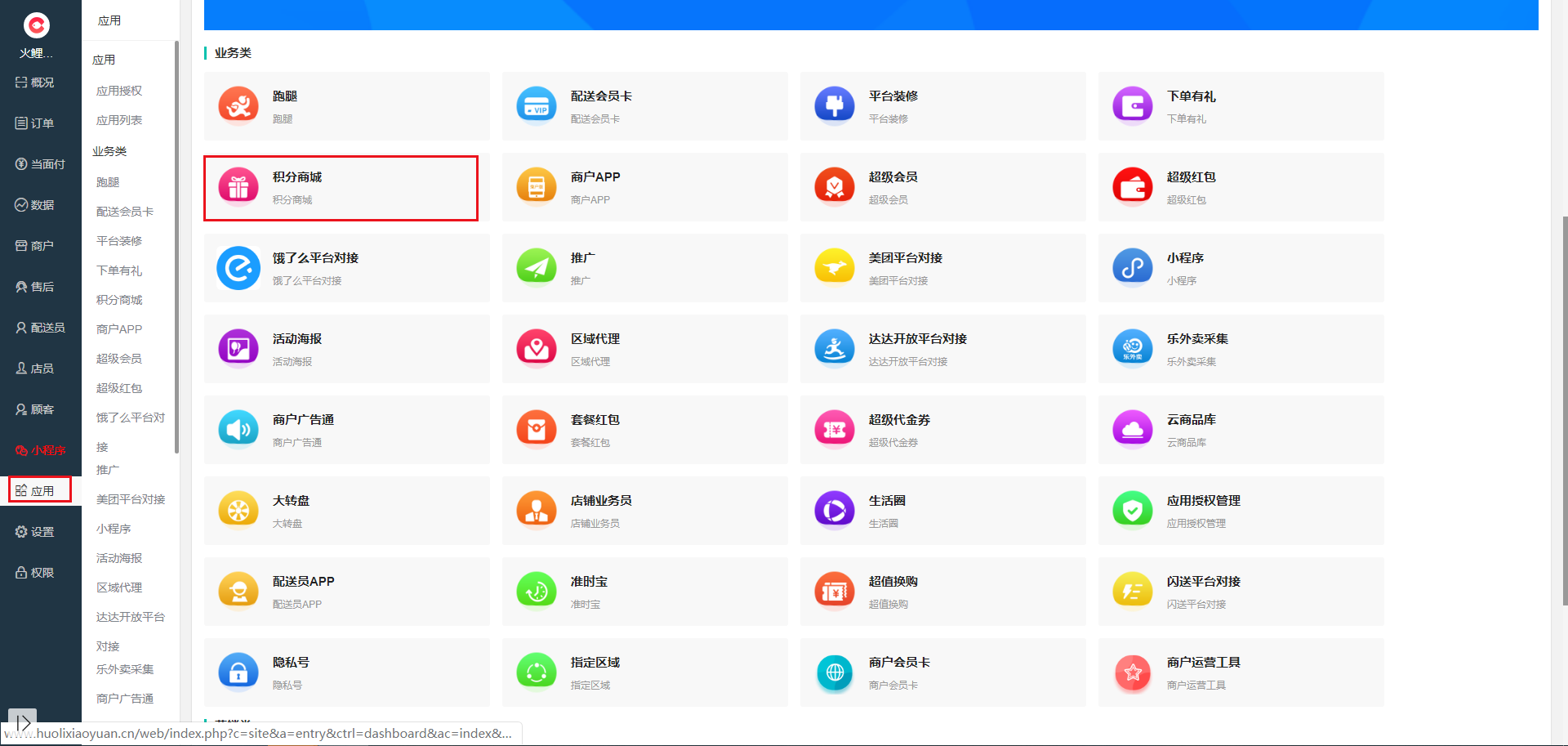Go to 概况 in the main sidebar

(35, 83)
